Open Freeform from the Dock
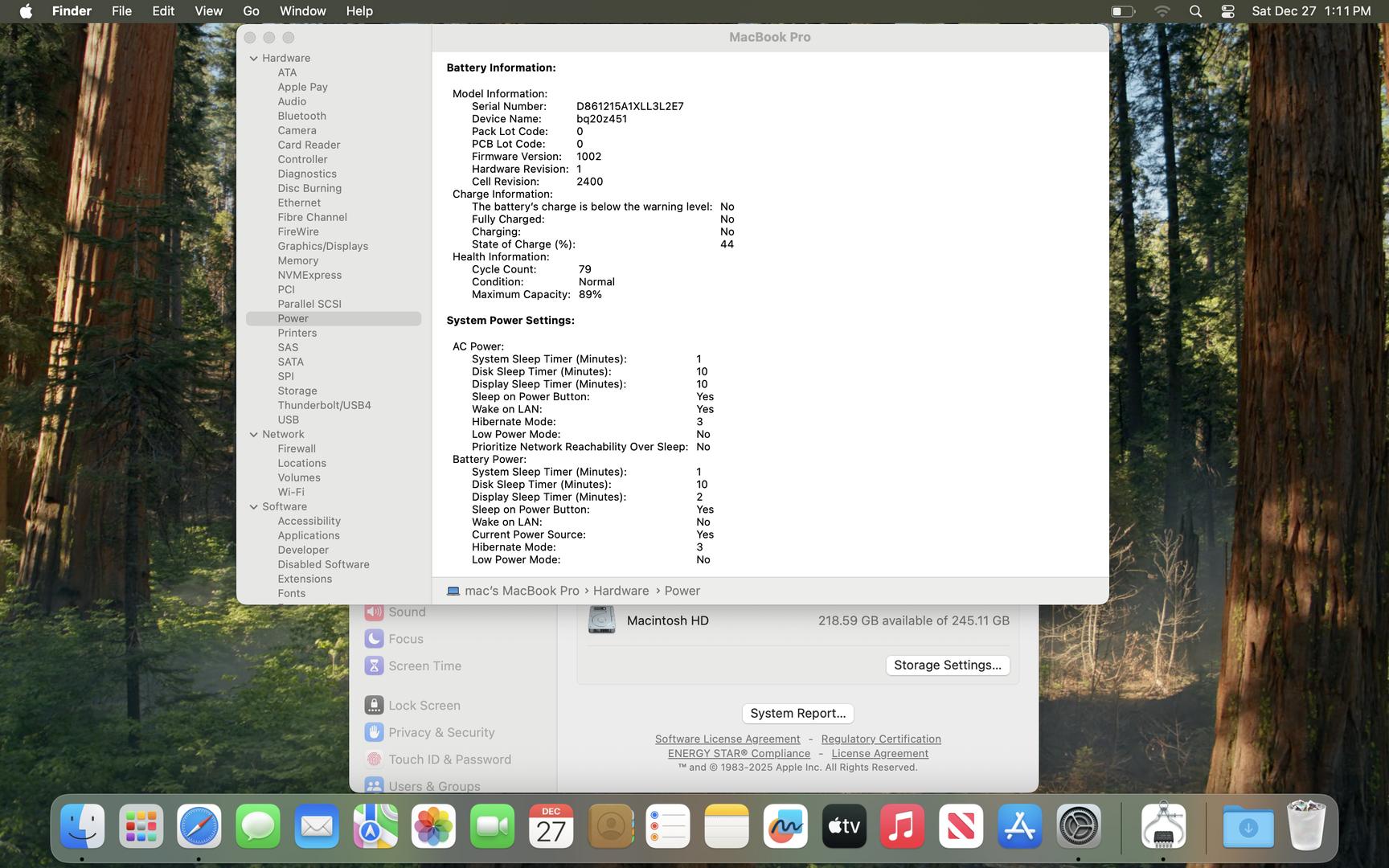Image resolution: width=1389 pixels, height=868 pixels. click(x=785, y=826)
